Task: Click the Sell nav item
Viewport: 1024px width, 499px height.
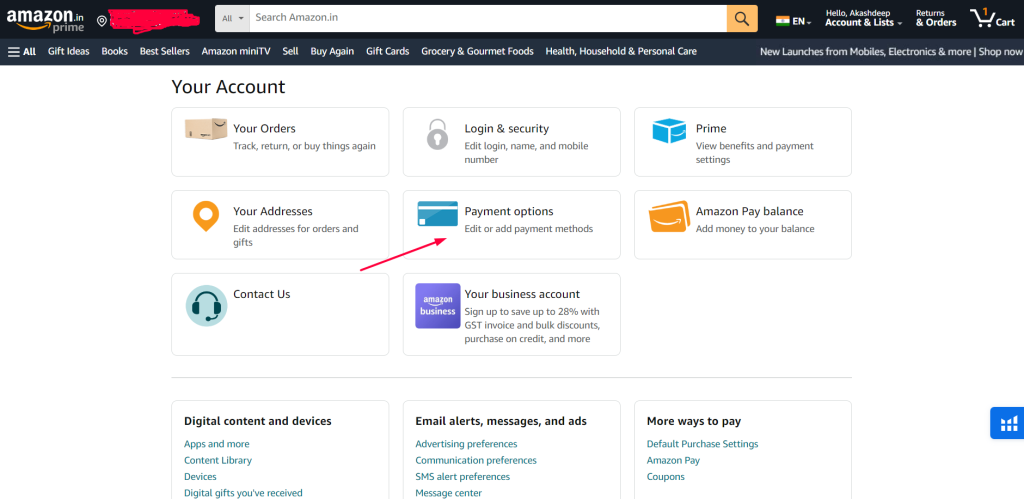Action: tap(291, 51)
